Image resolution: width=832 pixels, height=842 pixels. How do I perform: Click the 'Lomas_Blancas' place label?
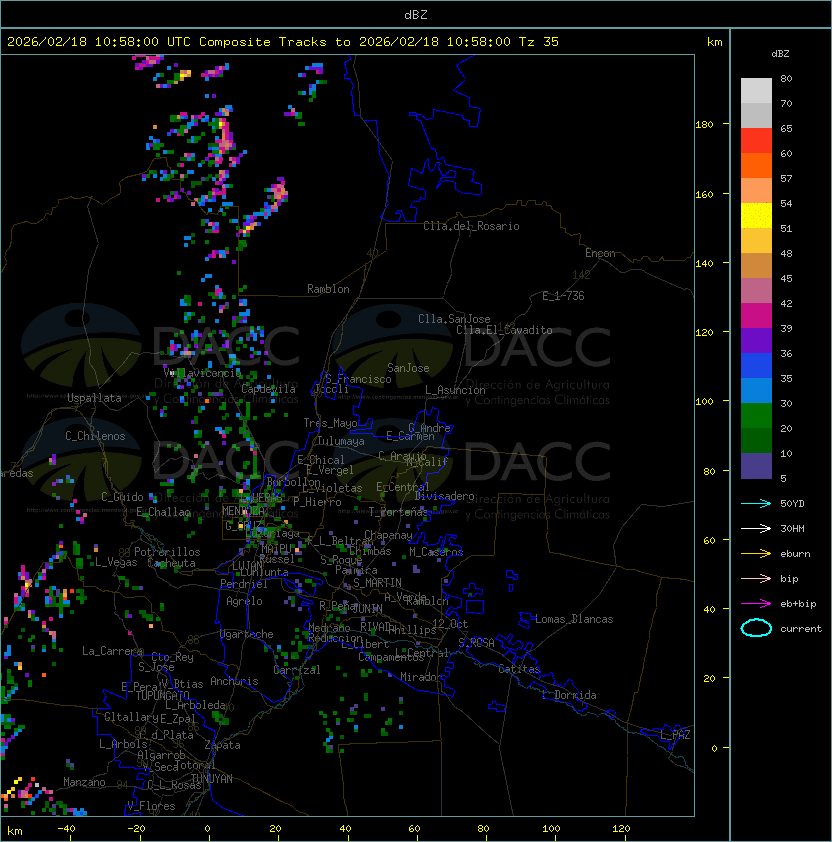coord(574,619)
